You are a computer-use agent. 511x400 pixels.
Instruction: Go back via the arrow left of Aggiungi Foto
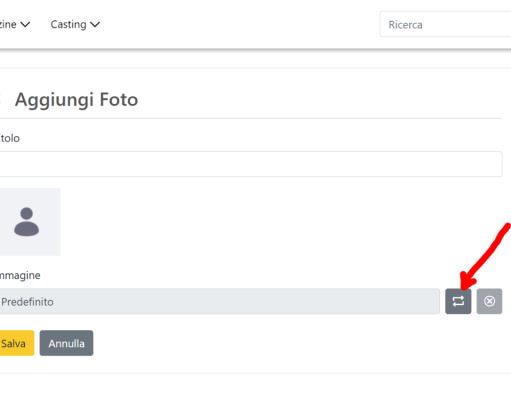click(1, 99)
